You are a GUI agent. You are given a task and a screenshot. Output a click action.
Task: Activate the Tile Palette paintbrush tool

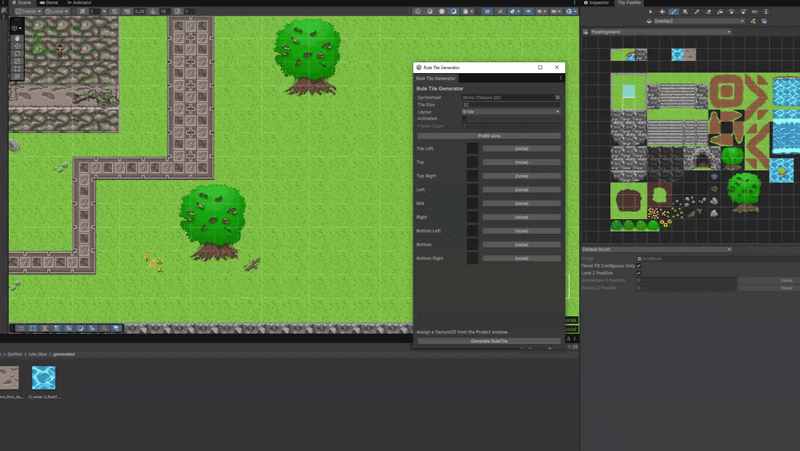[x=674, y=12]
